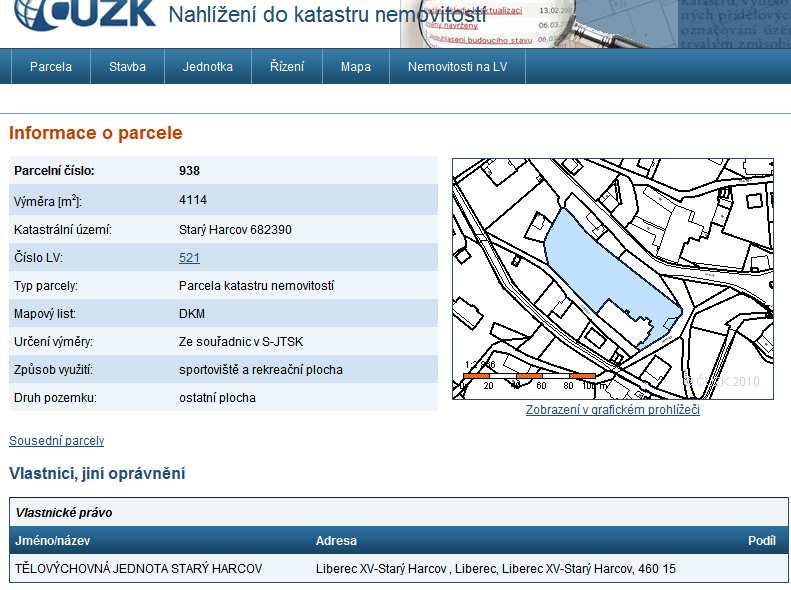The height and width of the screenshot is (590, 791).
Task: Click the ČÚZK logo in the header
Action: click(85, 14)
